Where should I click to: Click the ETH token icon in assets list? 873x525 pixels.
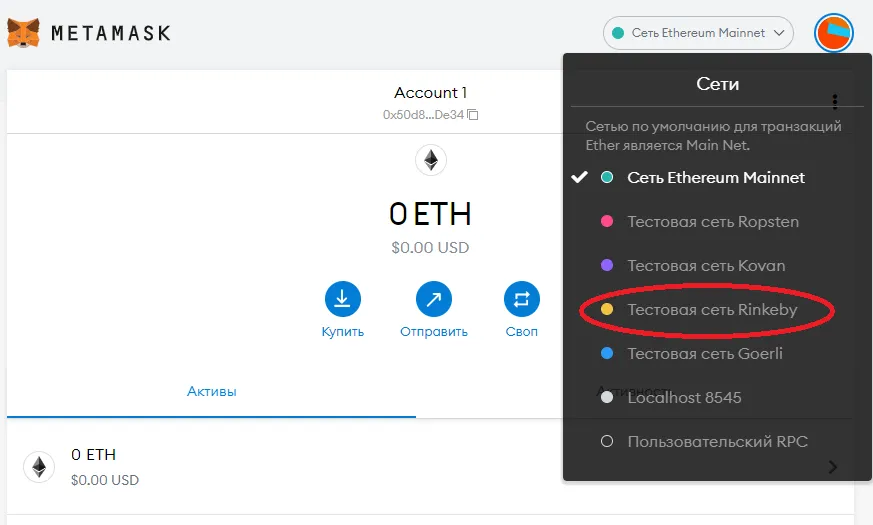[39, 467]
